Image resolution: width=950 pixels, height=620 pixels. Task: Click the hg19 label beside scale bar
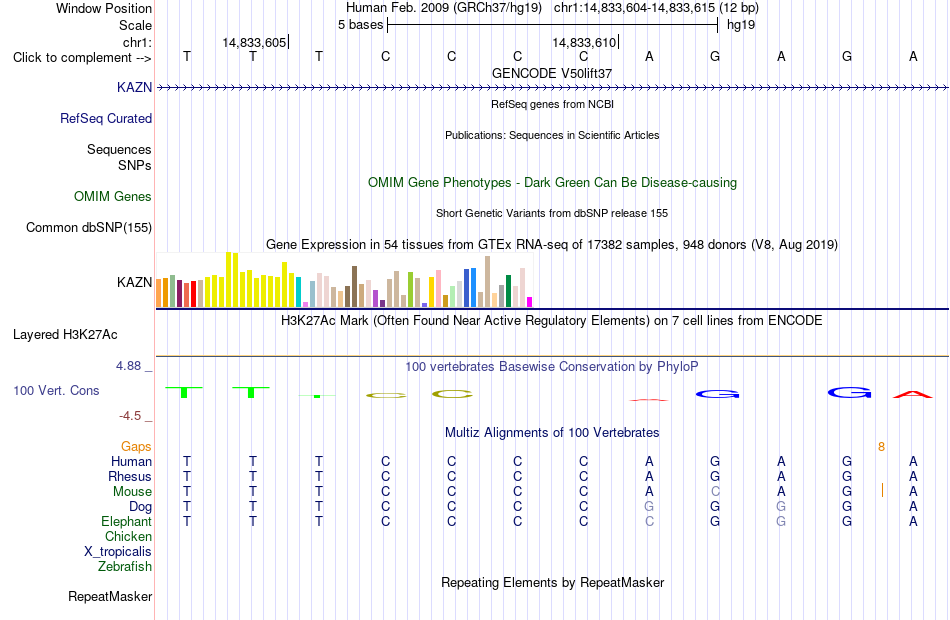741,25
